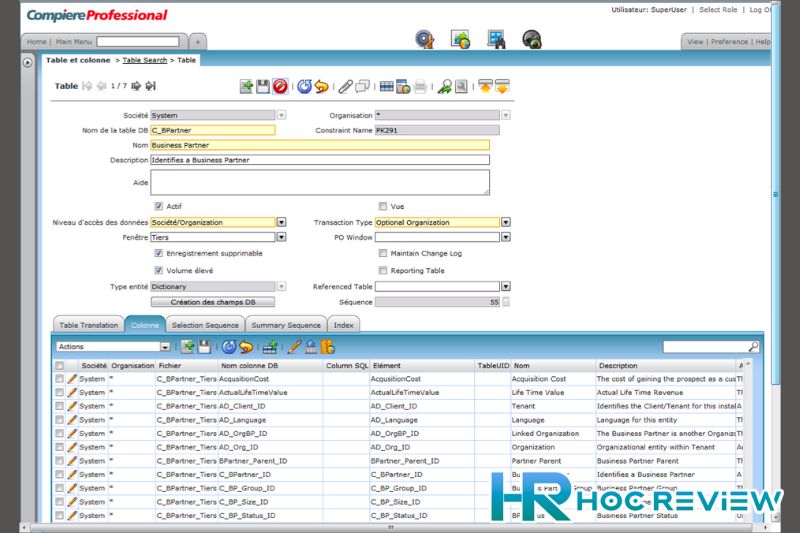Click the zoom across document icon
Image resolution: width=800 pixels, height=533 pixels.
point(461,86)
